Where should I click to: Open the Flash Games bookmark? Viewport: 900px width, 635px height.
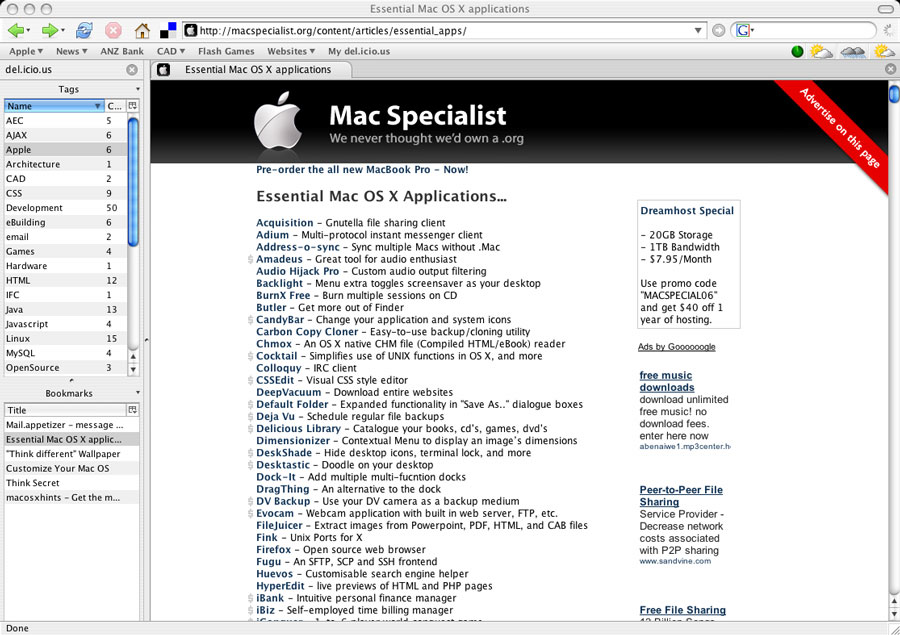[226, 51]
